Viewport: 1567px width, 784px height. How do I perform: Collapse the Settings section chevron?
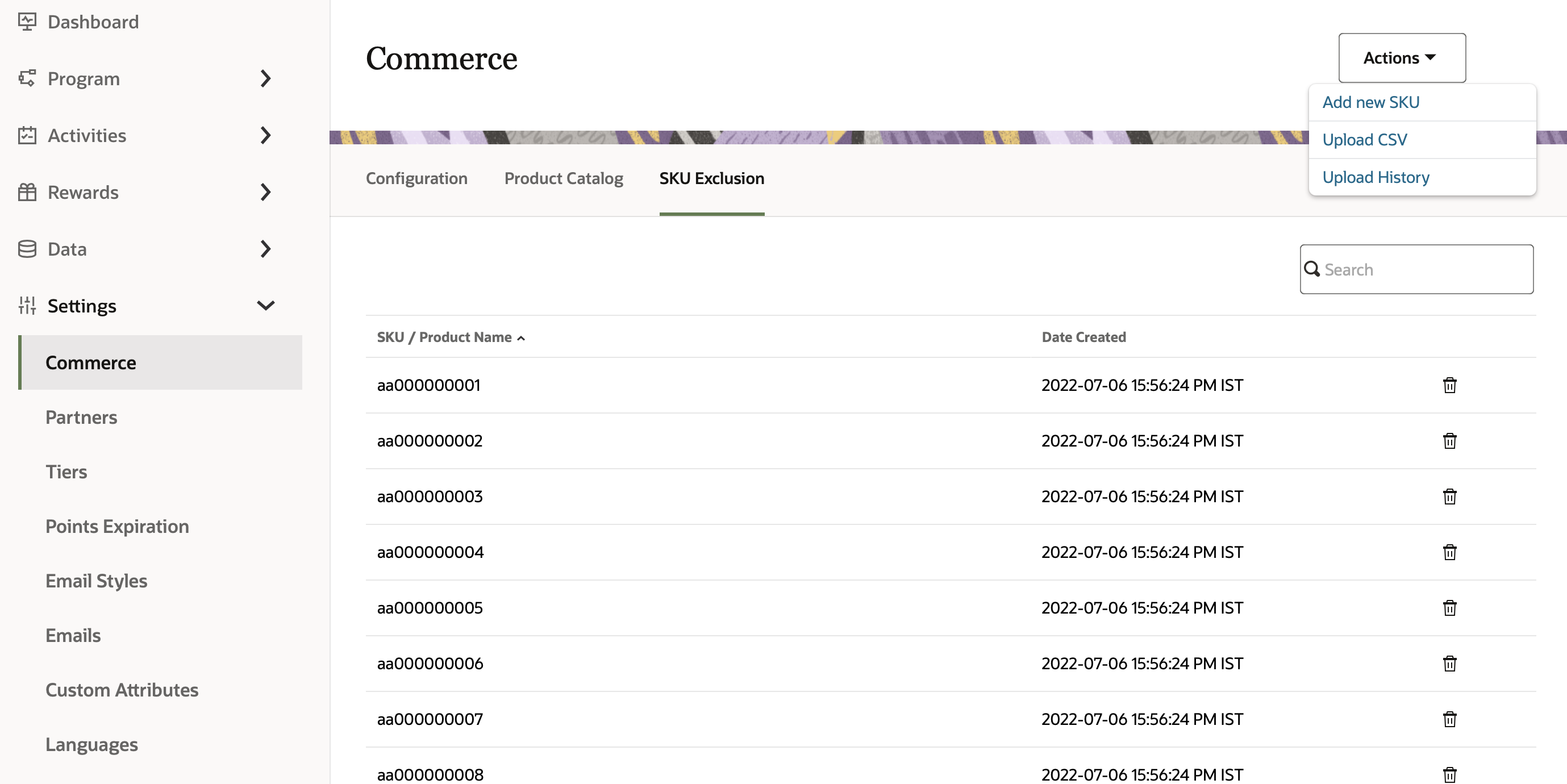point(265,305)
